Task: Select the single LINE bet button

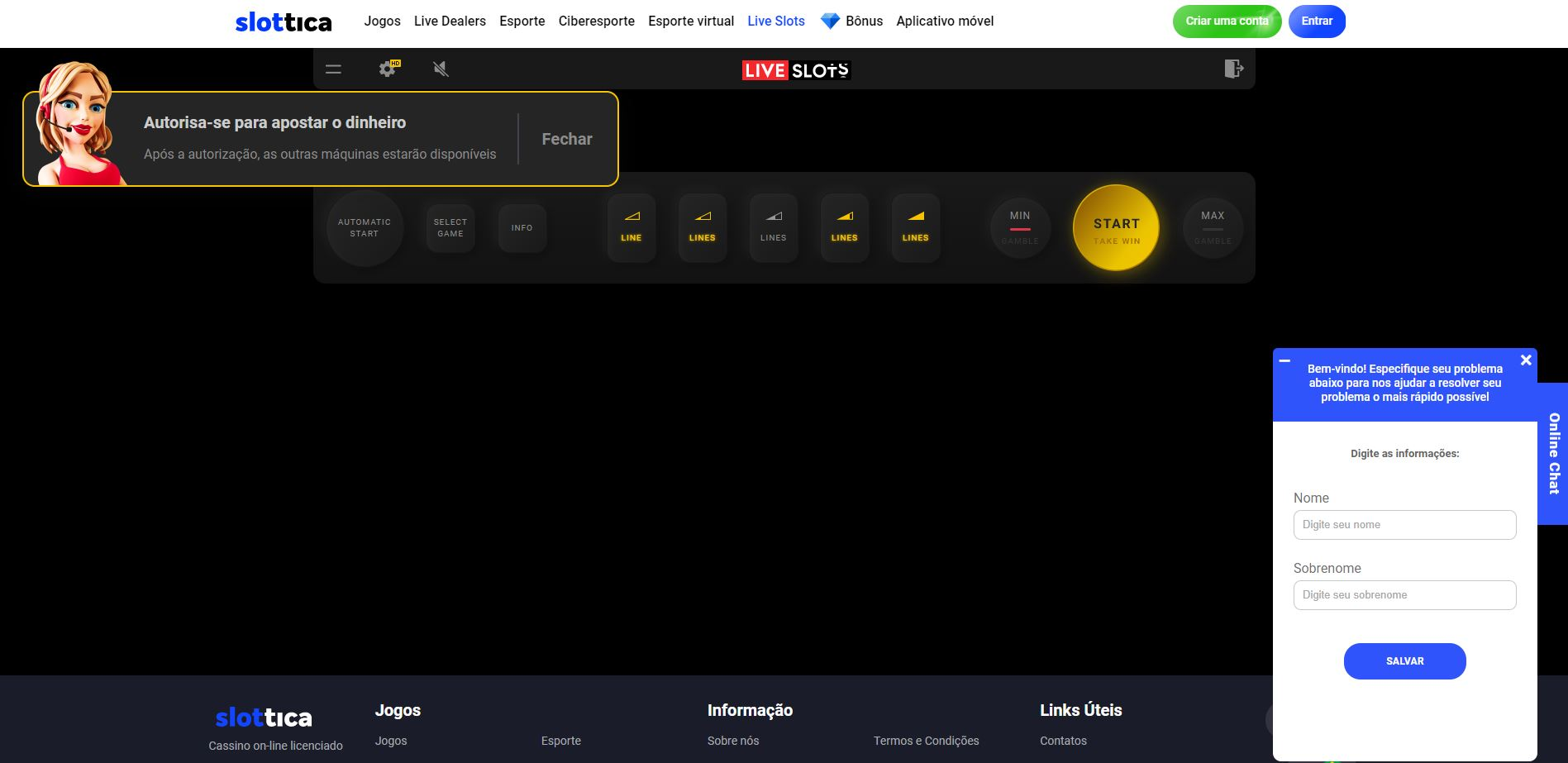Action: (631, 227)
